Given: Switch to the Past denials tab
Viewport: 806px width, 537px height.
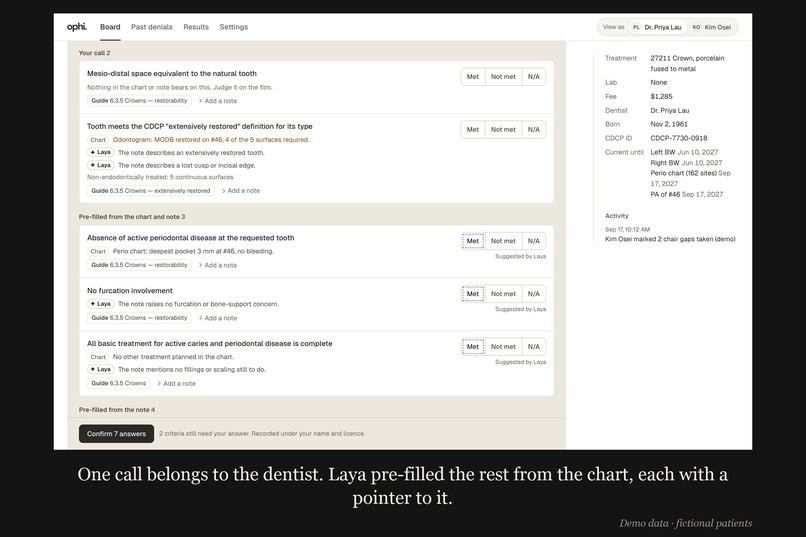Looking at the screenshot, I should click(152, 27).
